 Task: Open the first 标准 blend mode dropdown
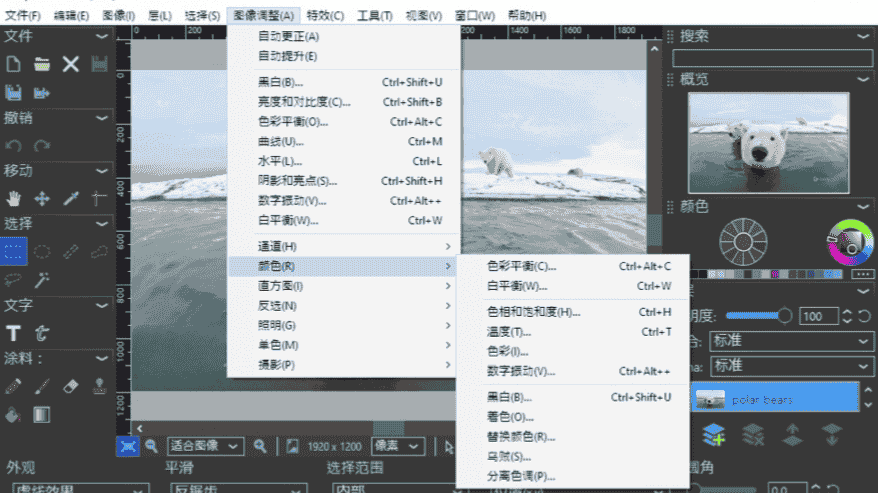click(x=791, y=341)
